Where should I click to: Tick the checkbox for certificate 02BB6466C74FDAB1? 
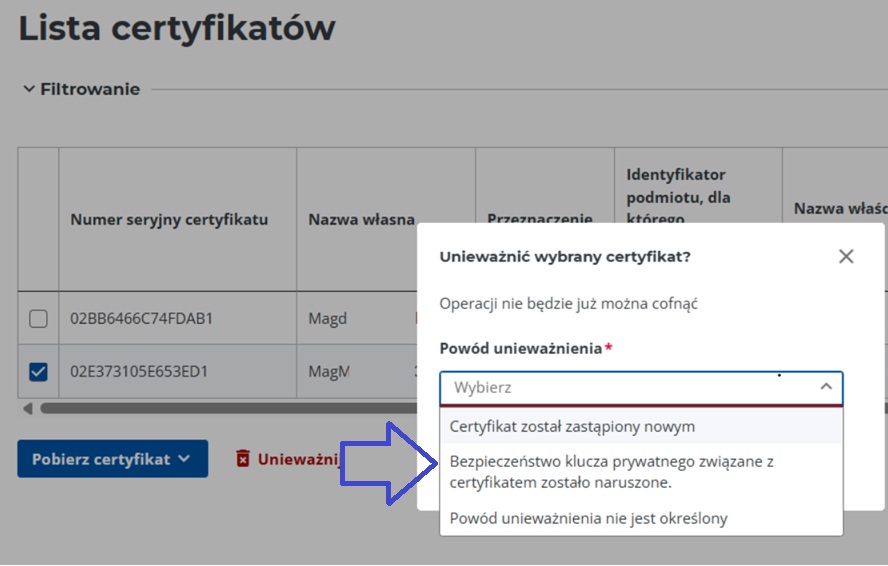pos(38,319)
